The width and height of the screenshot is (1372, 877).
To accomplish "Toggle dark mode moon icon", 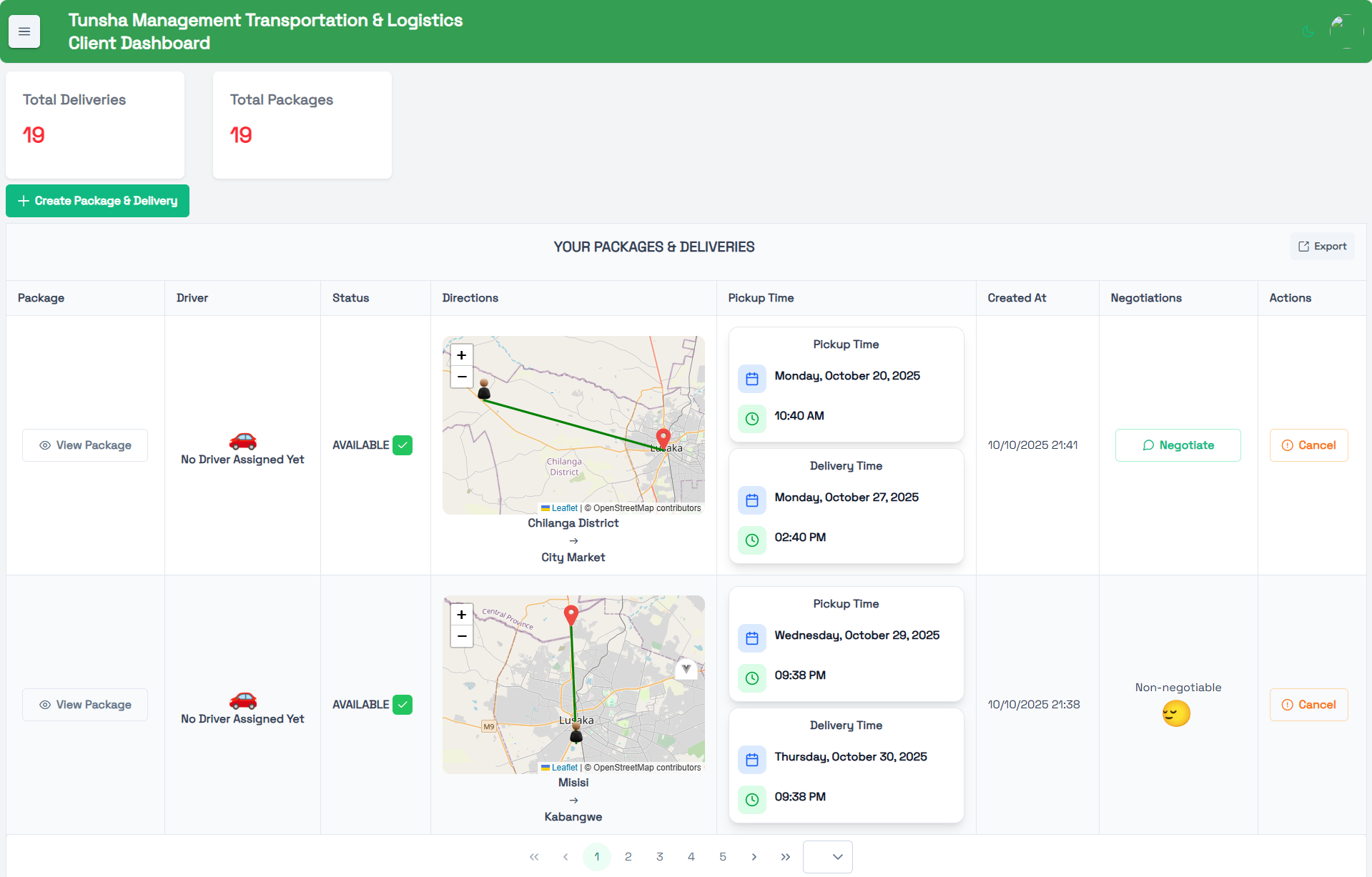I will point(1308,31).
